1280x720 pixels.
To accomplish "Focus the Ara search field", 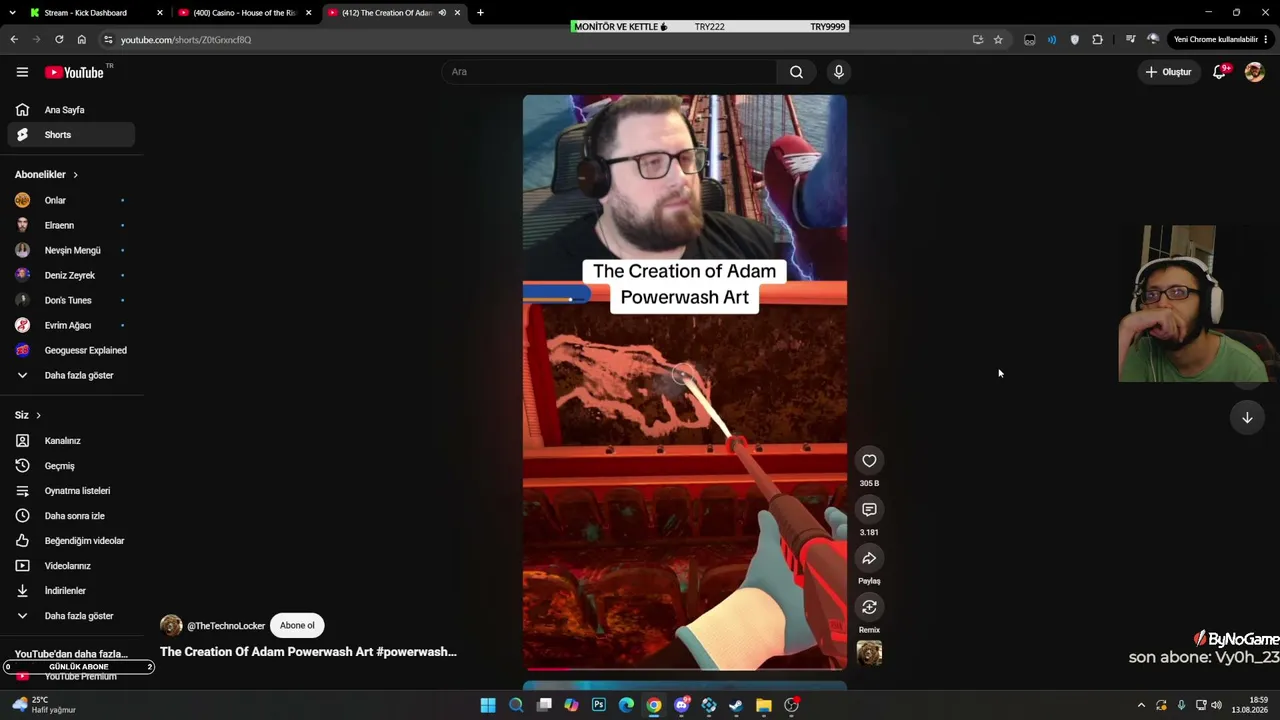I will click(610, 72).
